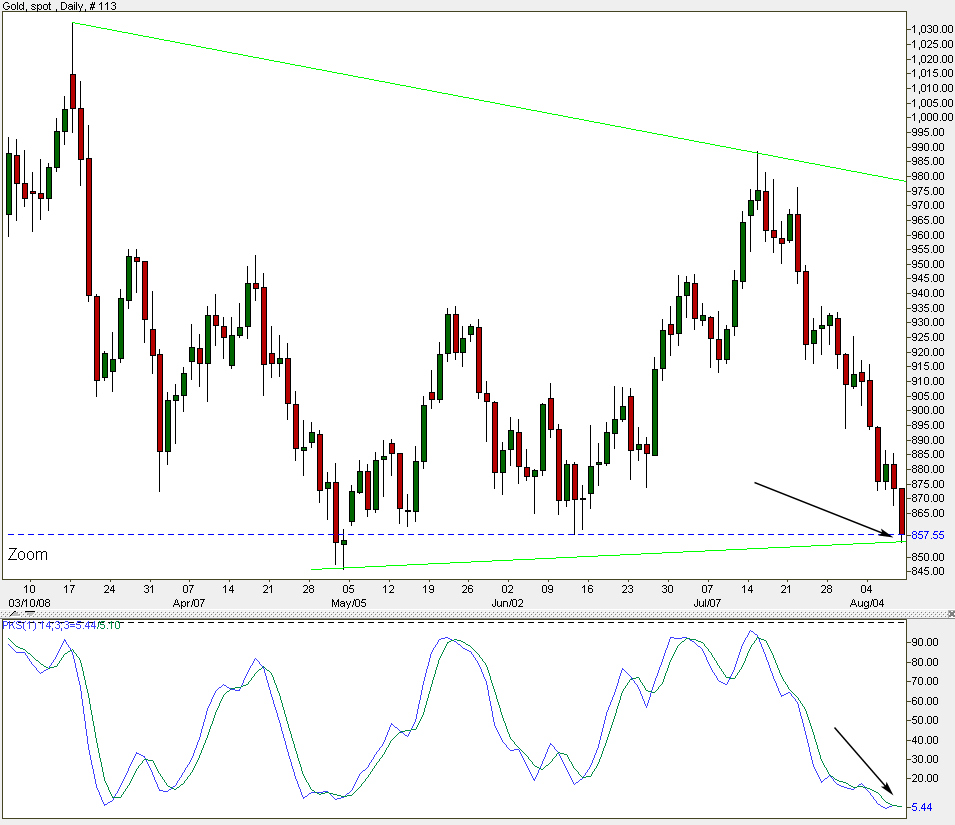Click the 1,030.00 price axis label
The image size is (955, 825).
(930, 30)
